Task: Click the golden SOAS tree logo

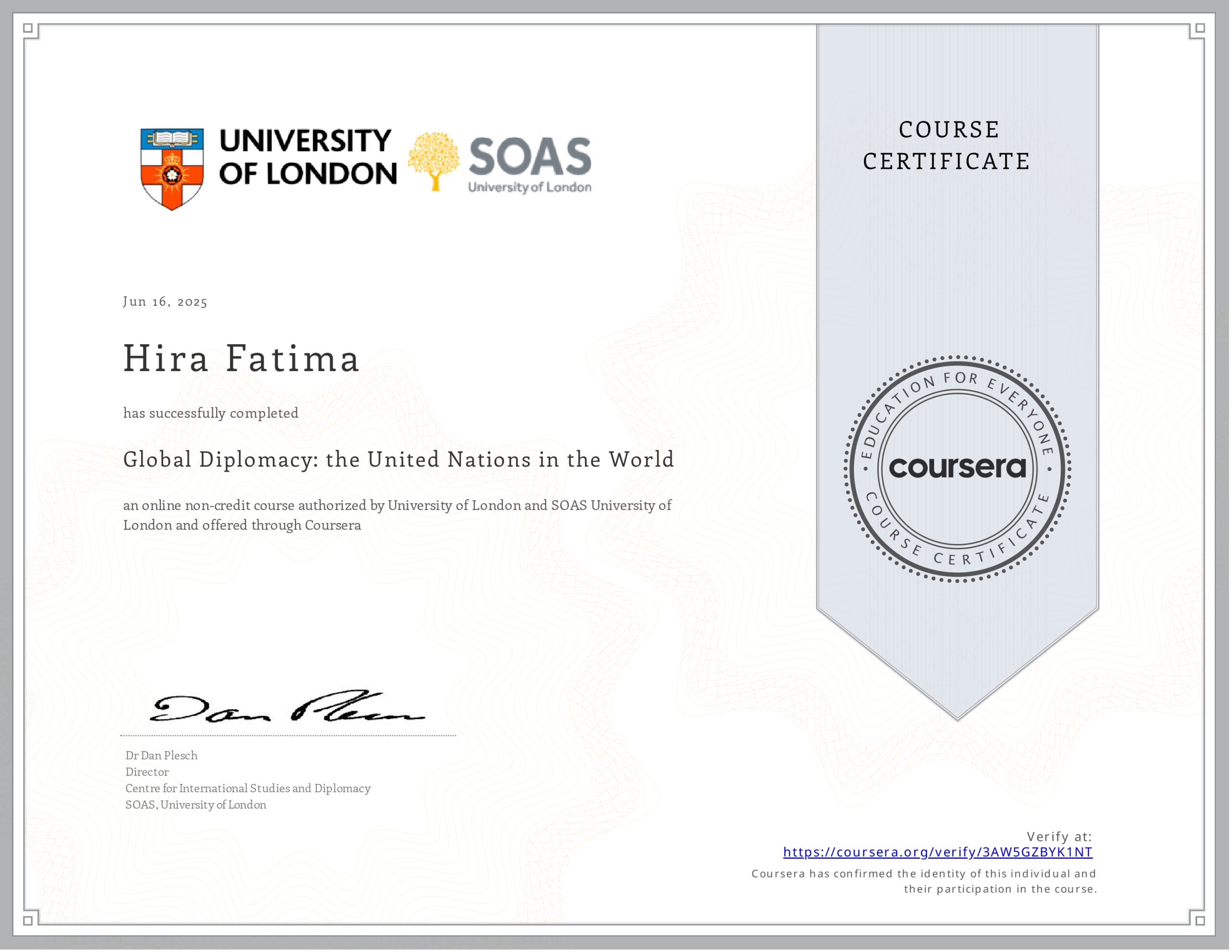Action: pyautogui.click(x=433, y=160)
